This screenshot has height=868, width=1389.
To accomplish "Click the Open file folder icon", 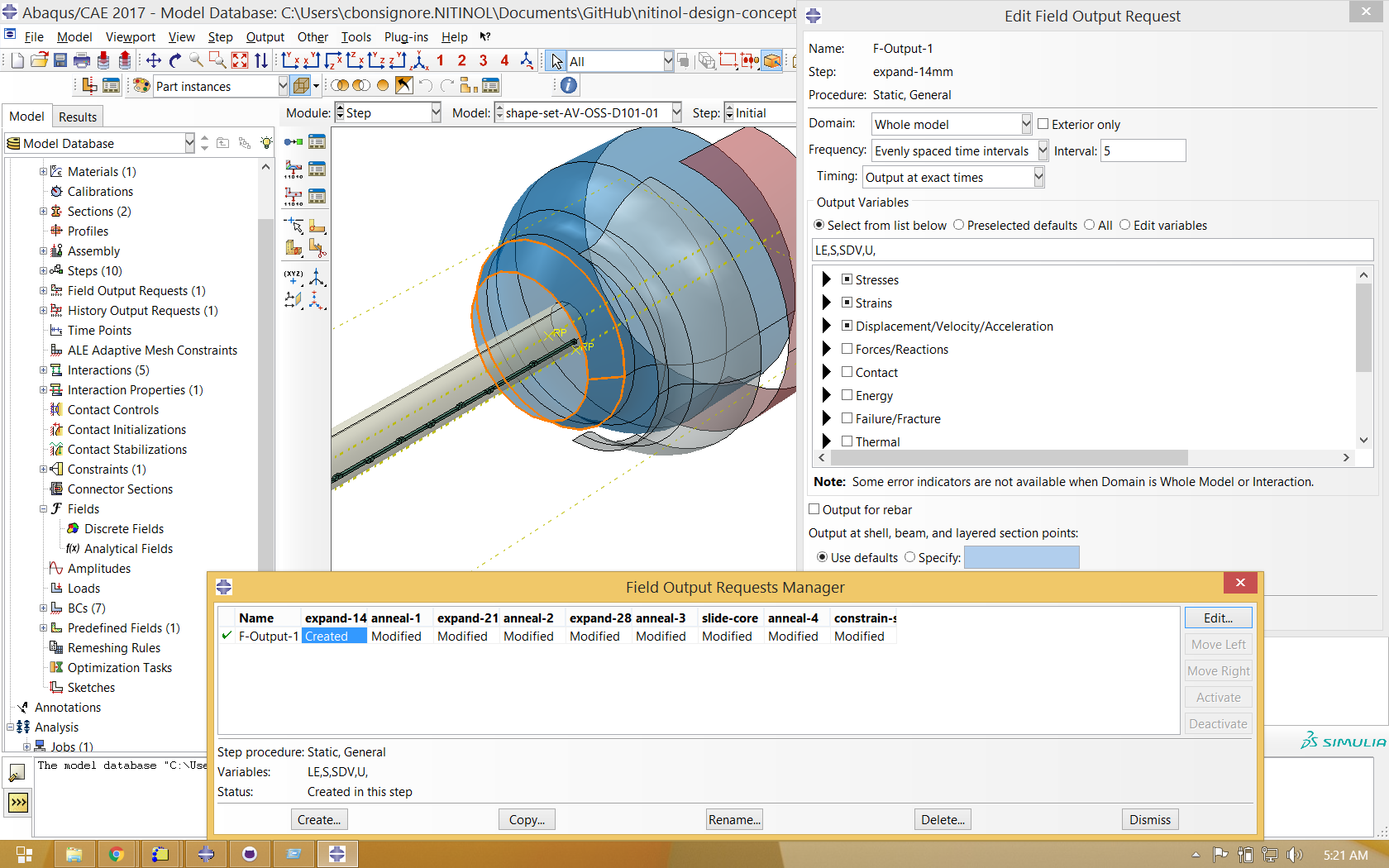I will (x=39, y=60).
